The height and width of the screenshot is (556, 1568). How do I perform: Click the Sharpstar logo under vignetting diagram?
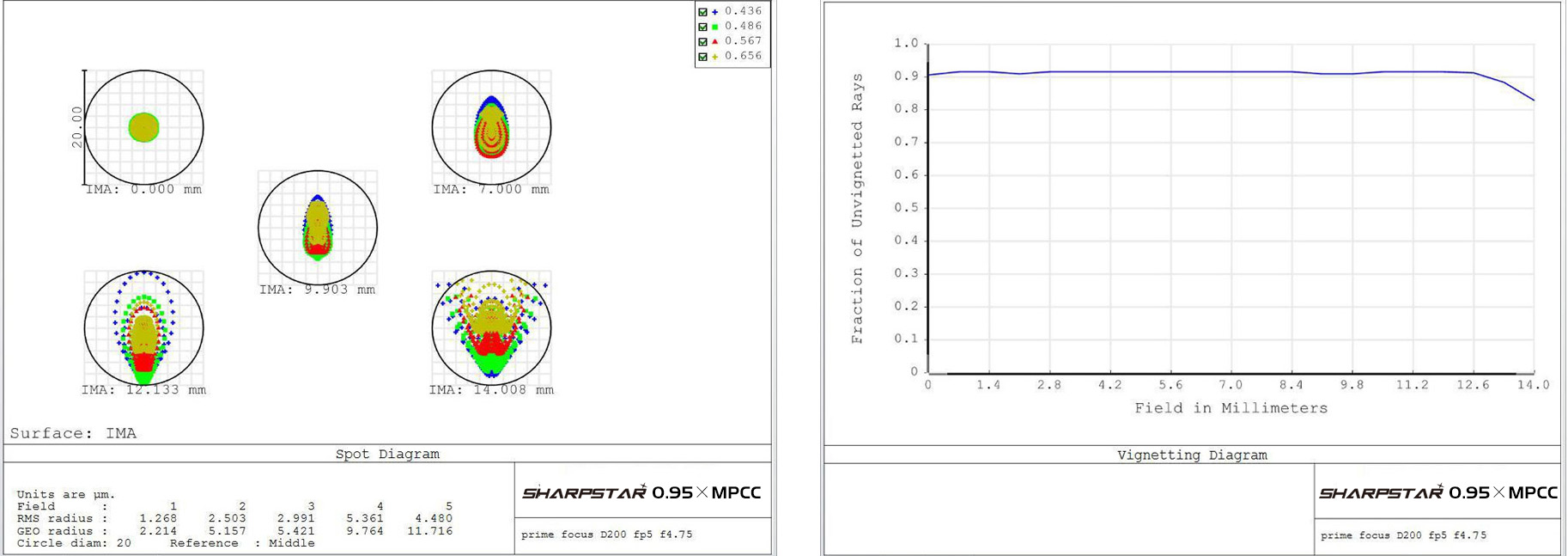tap(1438, 492)
